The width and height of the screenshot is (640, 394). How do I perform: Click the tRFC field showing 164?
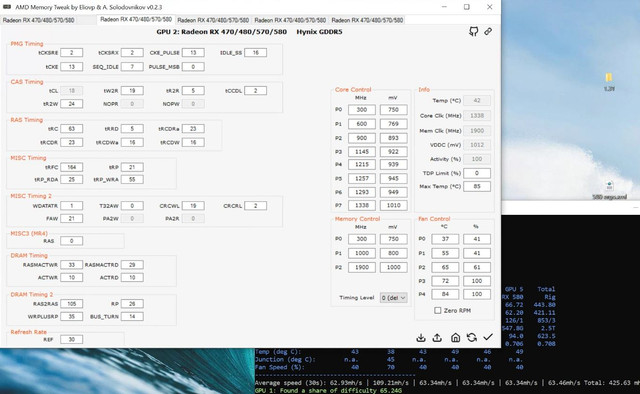click(x=71, y=167)
